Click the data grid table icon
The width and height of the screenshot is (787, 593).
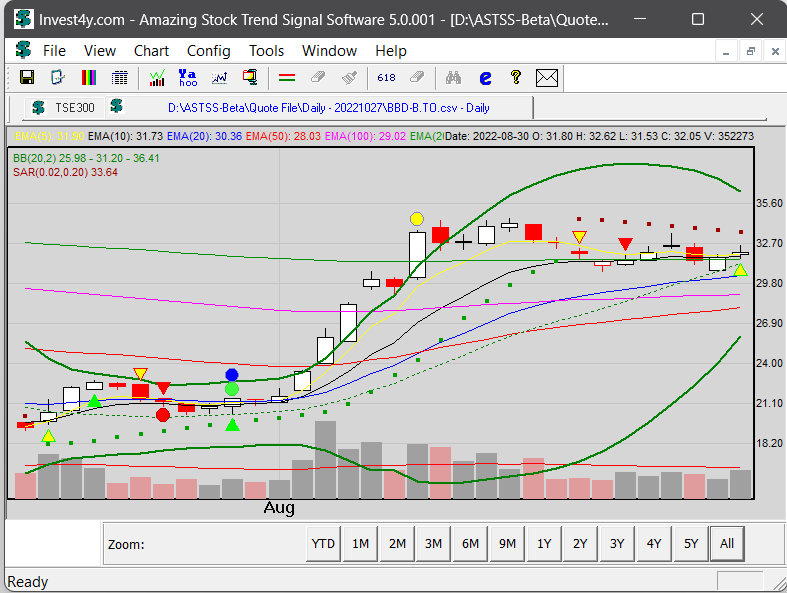(120, 77)
